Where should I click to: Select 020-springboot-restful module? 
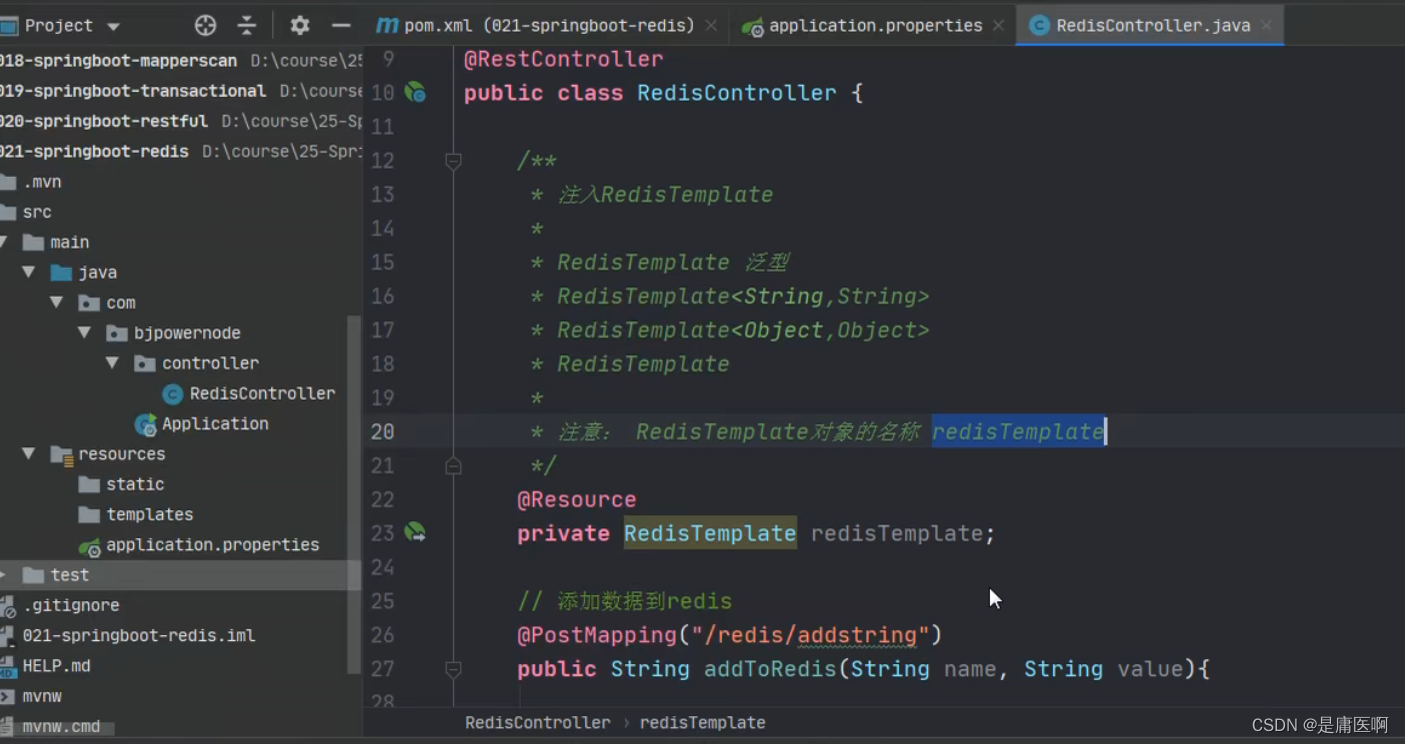point(104,121)
